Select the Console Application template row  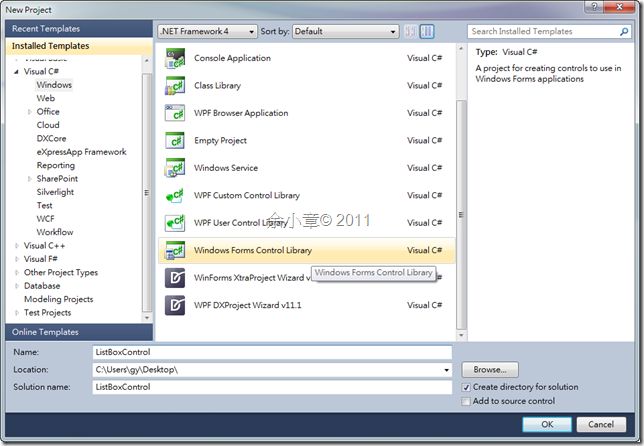coord(307,58)
